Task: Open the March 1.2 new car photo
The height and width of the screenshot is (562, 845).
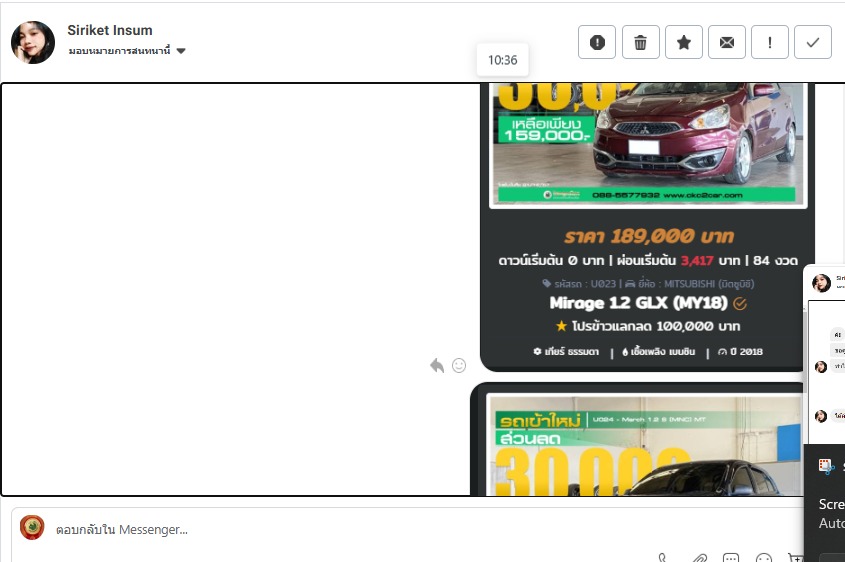Action: tap(644, 445)
